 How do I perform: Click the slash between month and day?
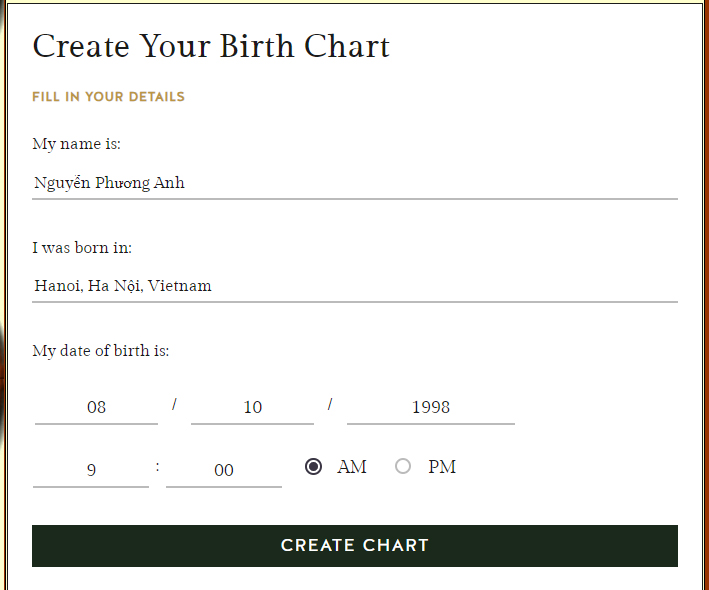pyautogui.click(x=174, y=404)
